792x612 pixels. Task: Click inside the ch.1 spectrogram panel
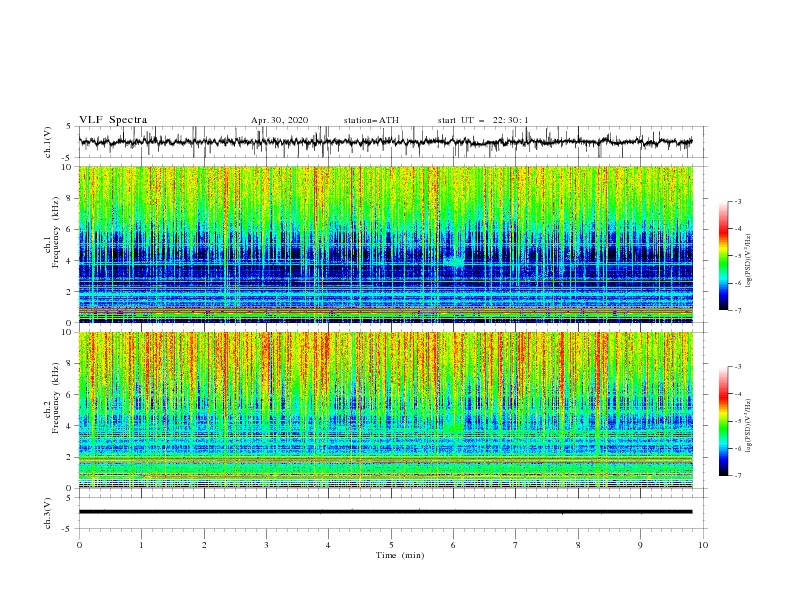(385, 244)
